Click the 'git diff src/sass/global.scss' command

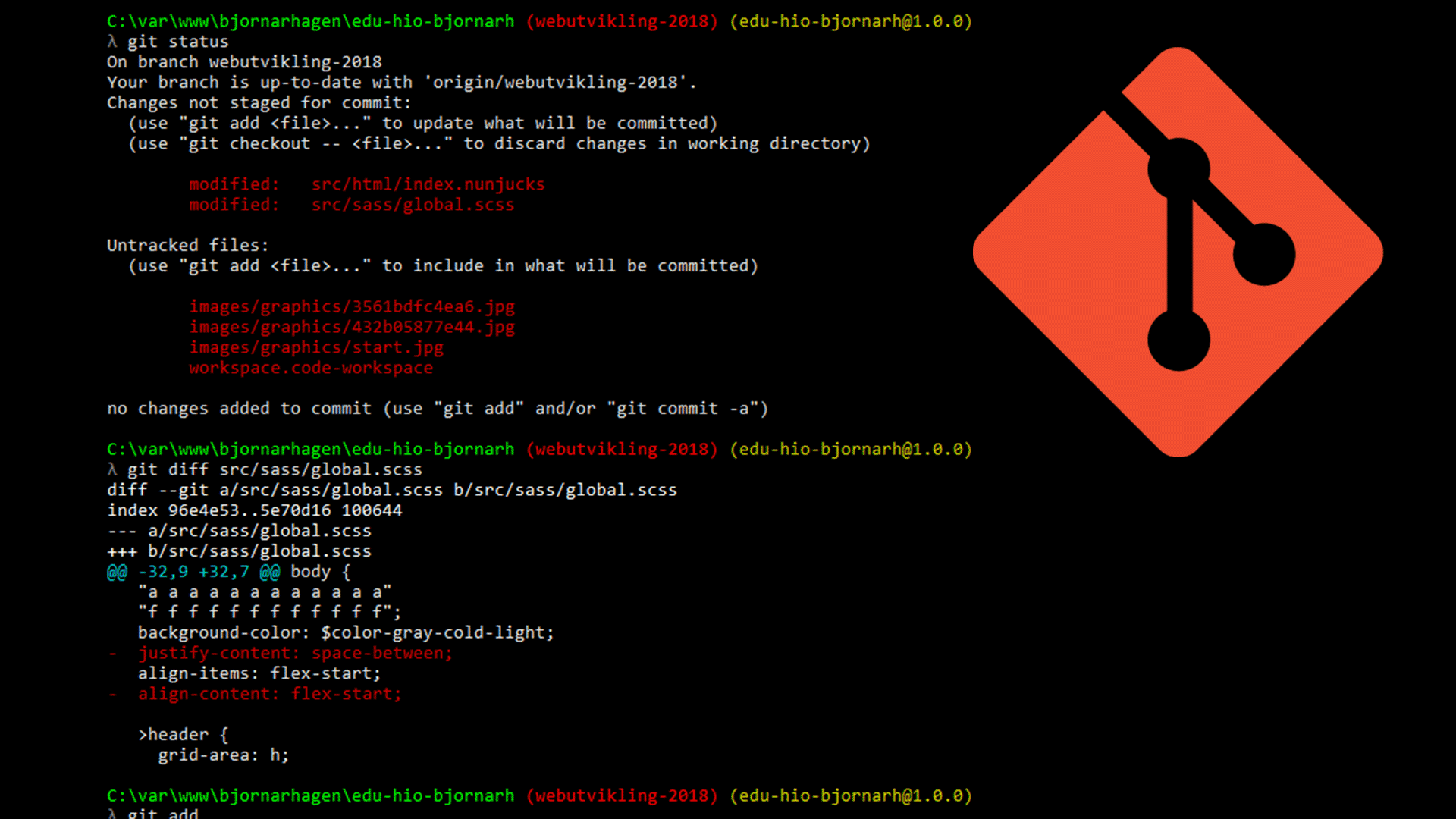click(275, 470)
